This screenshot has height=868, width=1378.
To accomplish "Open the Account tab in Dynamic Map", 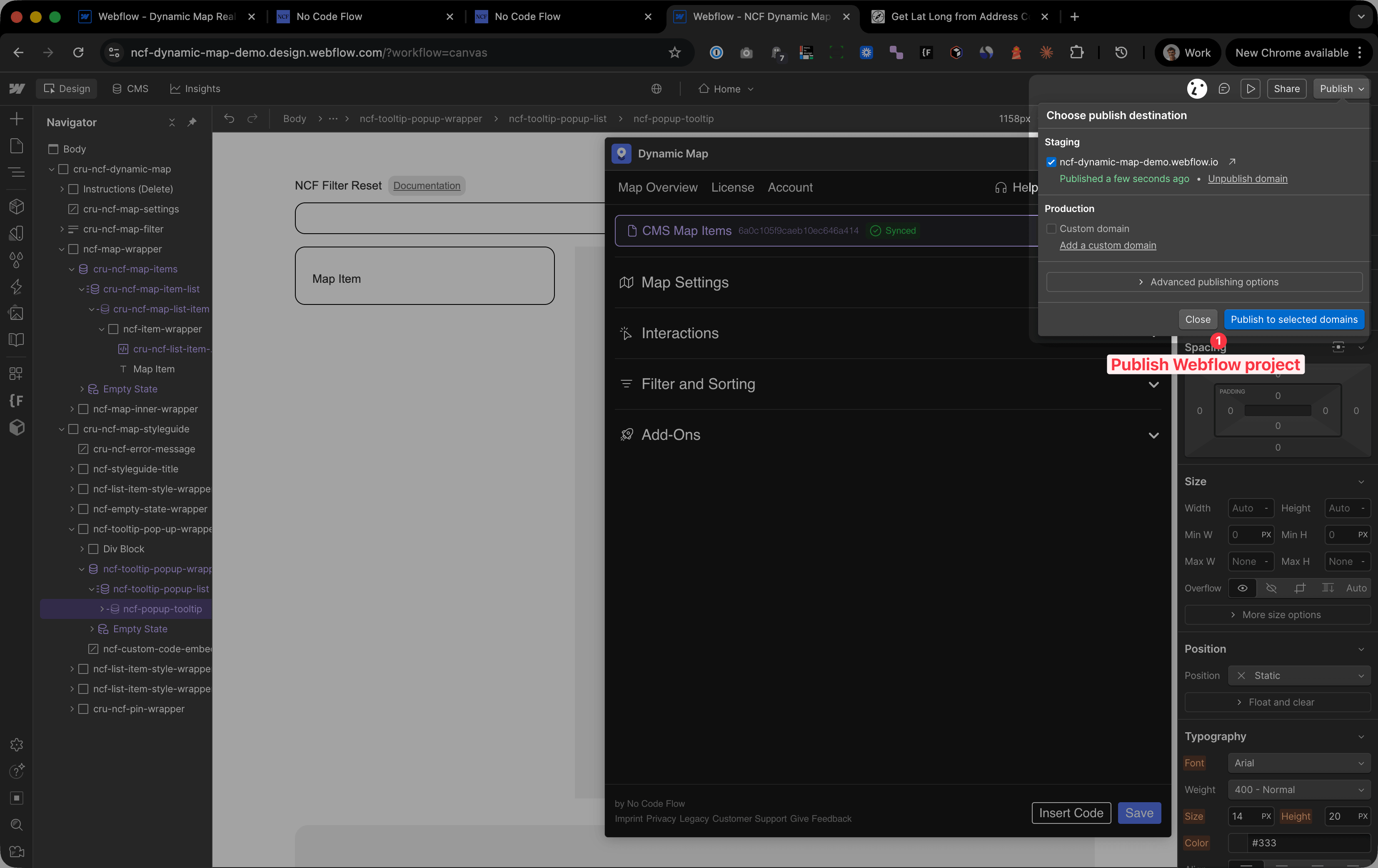I will (790, 187).
